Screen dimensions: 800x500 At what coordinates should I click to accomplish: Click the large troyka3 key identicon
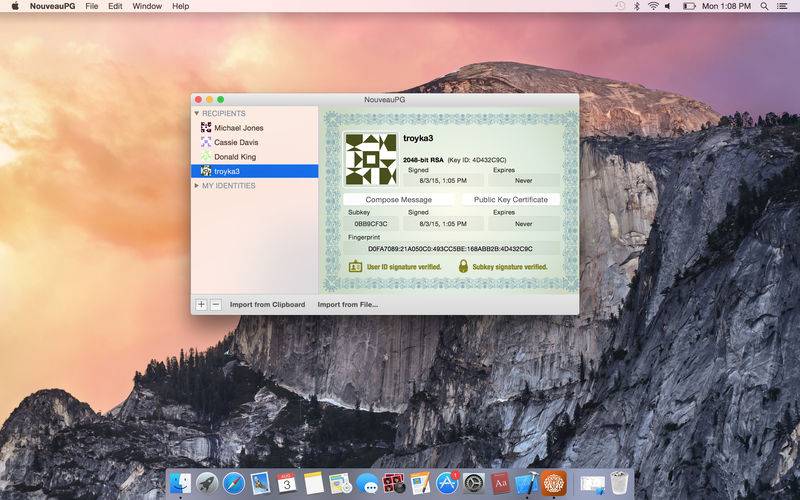(x=371, y=159)
